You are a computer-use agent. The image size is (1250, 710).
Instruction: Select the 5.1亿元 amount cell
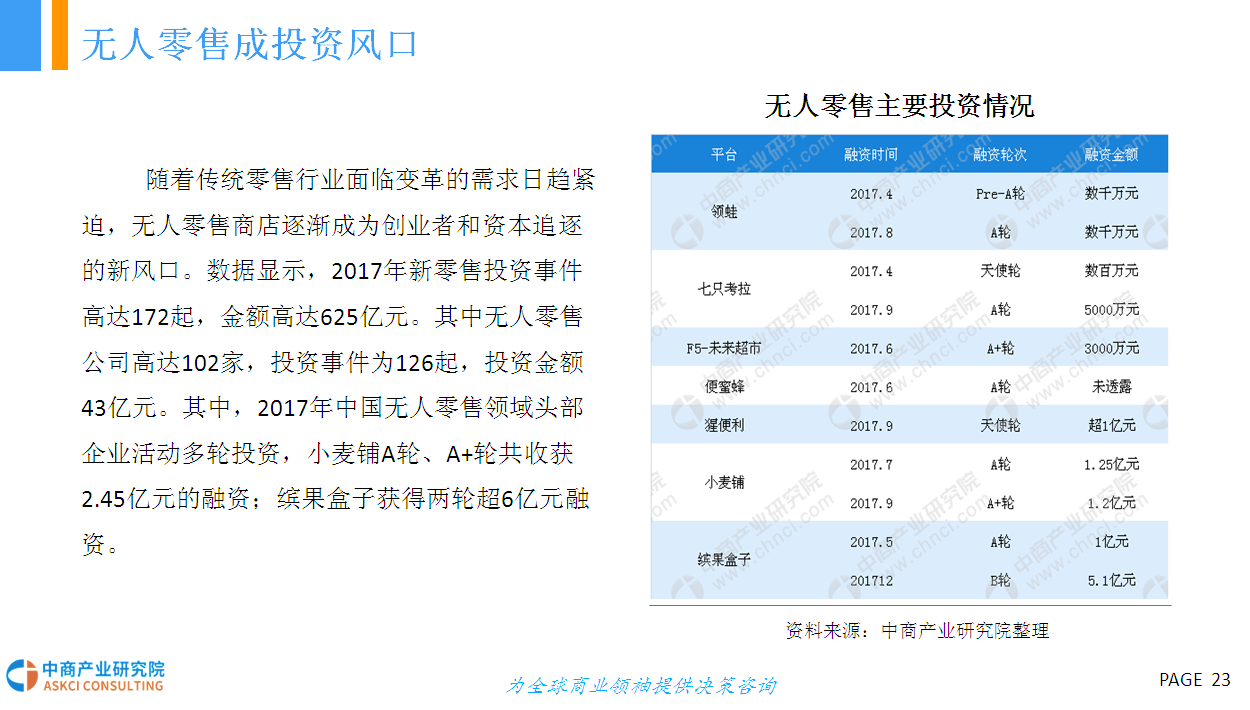pos(1111,580)
